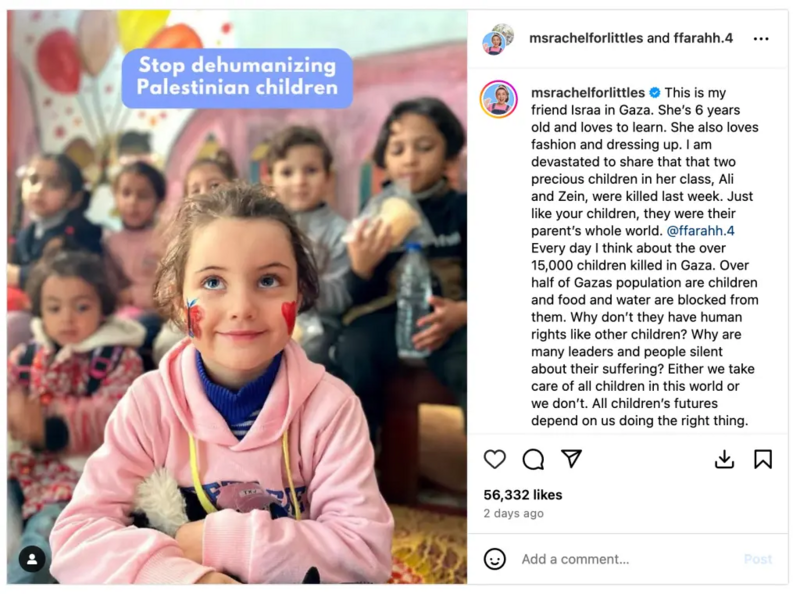
Task: Click the 'Stop dehumanizing Palestinian children' banner
Action: [237, 78]
